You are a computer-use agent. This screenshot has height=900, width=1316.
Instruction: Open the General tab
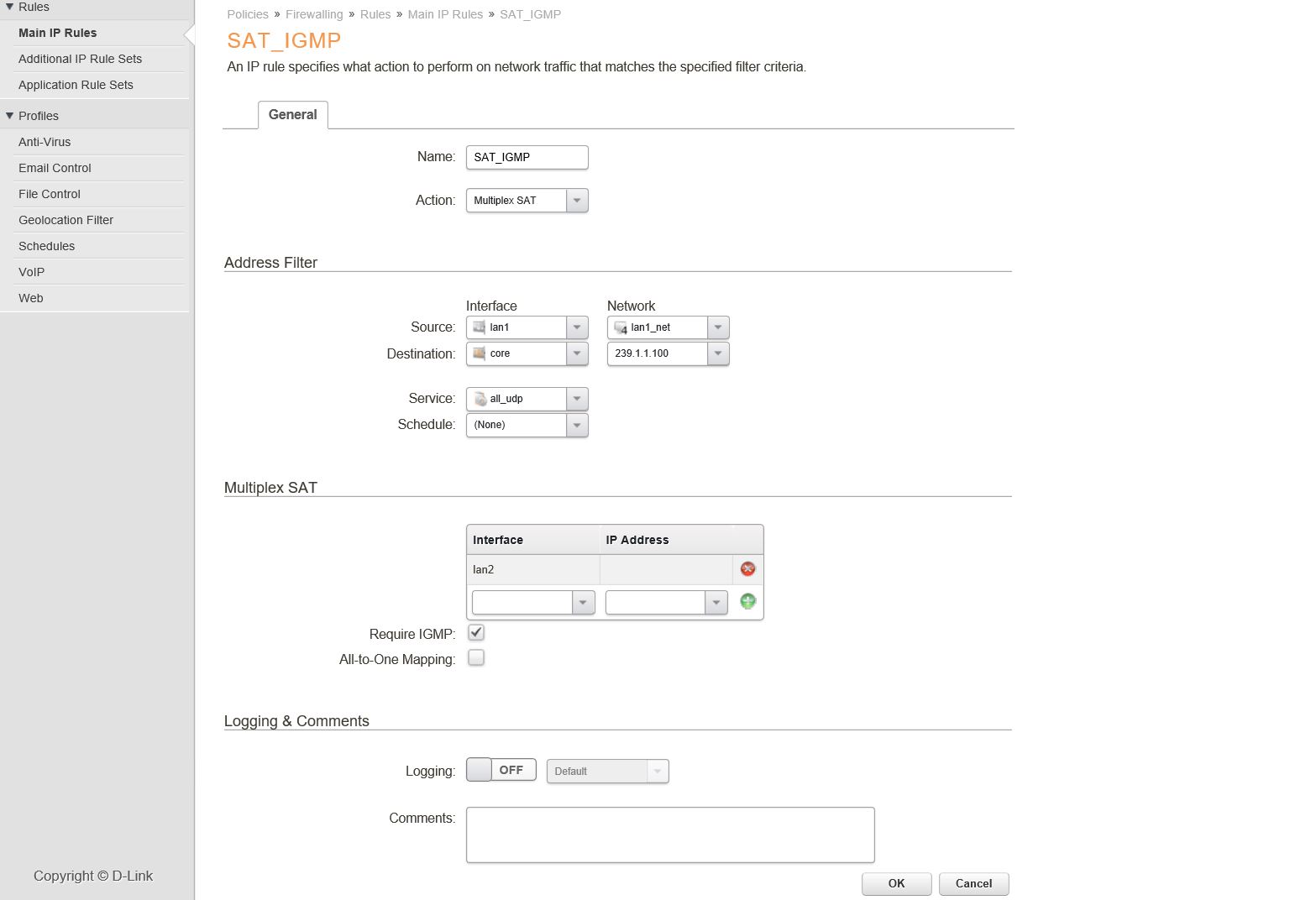coord(292,115)
